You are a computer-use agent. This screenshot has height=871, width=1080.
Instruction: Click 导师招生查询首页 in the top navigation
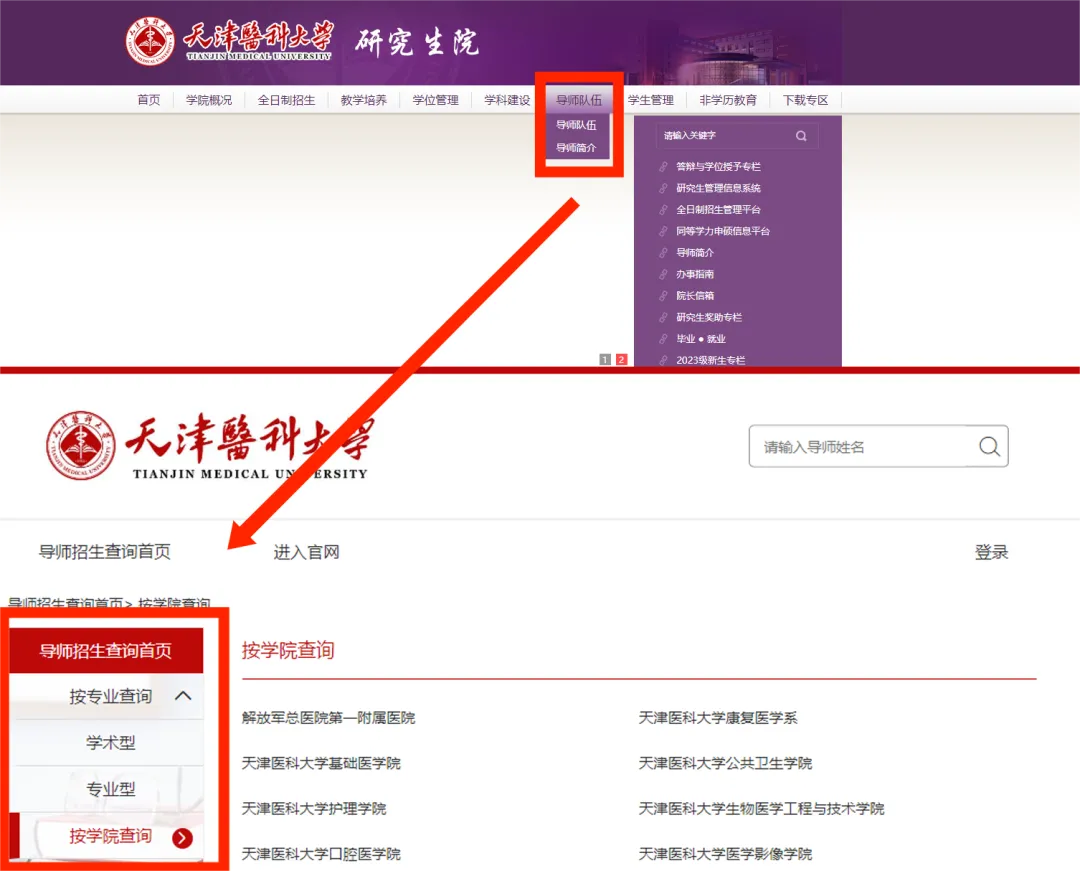105,552
